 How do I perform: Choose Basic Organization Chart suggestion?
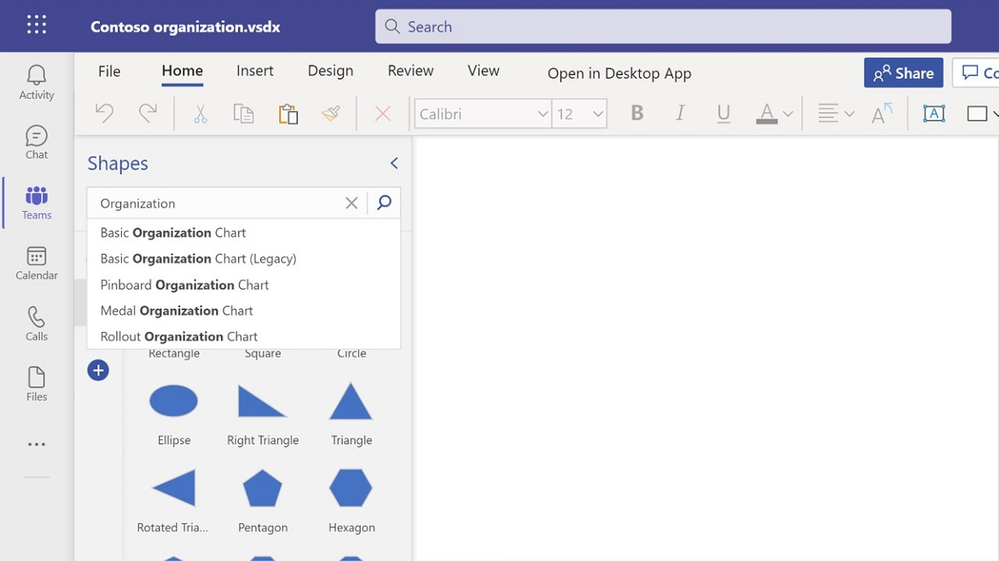click(243, 233)
